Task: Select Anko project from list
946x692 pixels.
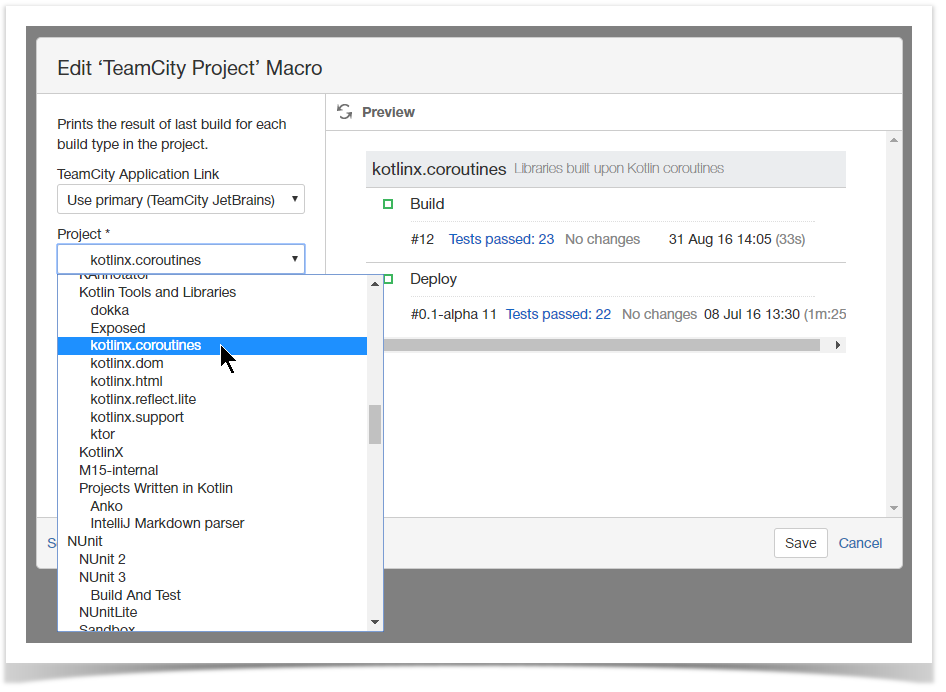Action: pyautogui.click(x=107, y=506)
